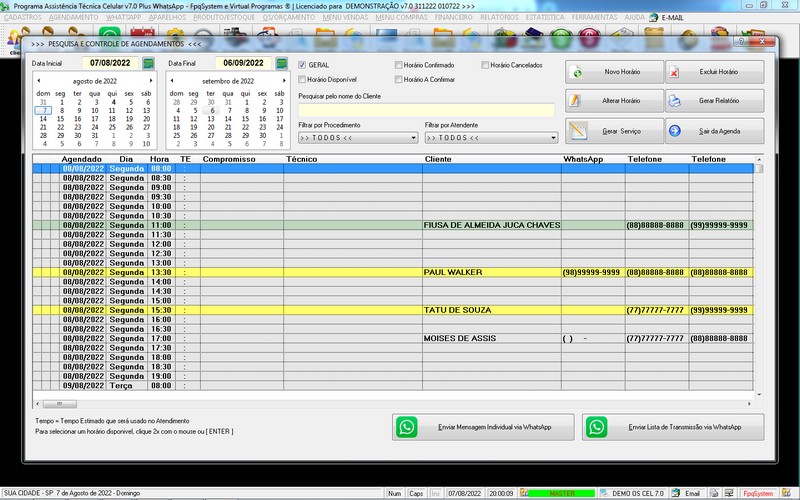Click the Compromisso column header

[x=229, y=159]
